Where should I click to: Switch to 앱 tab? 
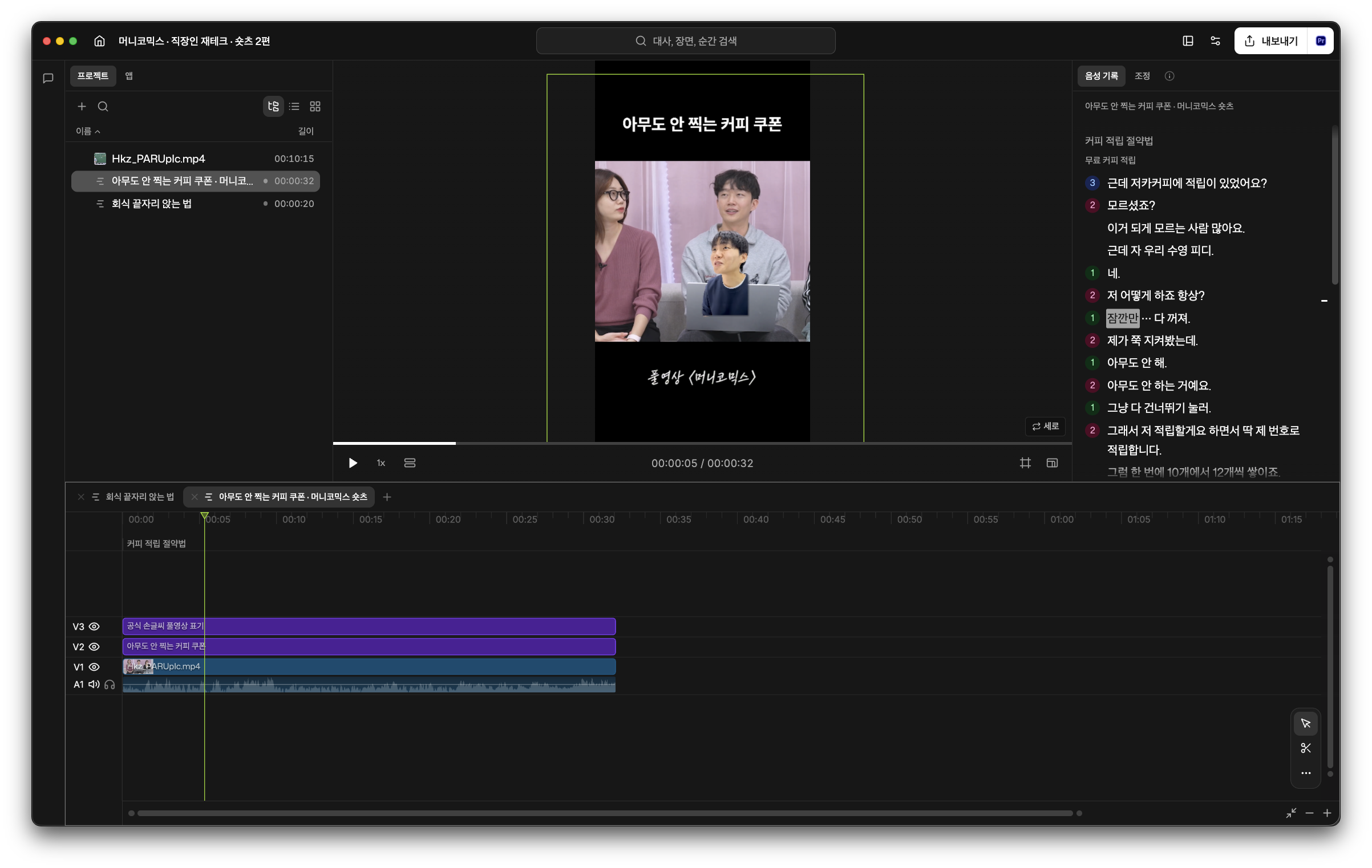129,76
